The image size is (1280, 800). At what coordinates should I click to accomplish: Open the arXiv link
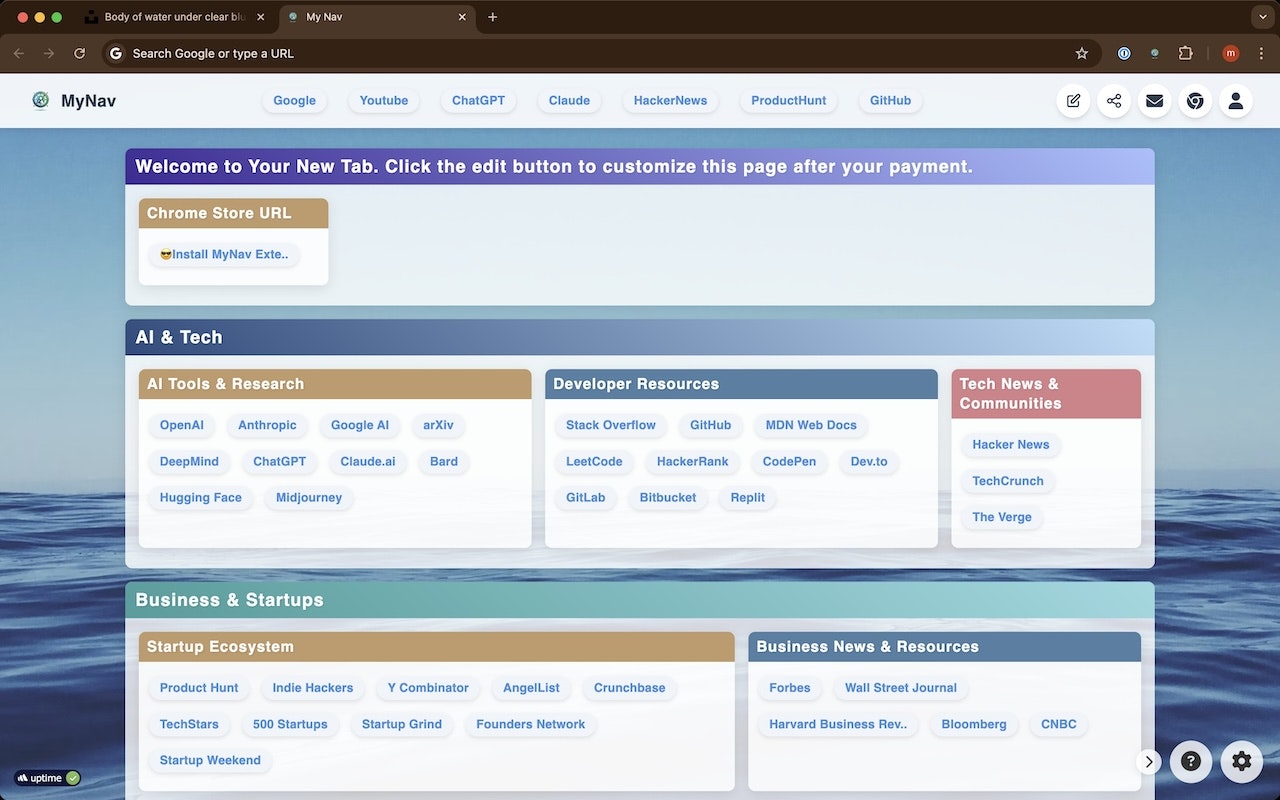coord(438,426)
